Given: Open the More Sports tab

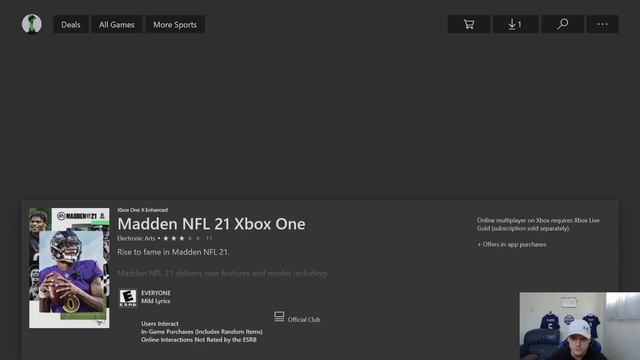Looking at the screenshot, I should (x=175, y=24).
